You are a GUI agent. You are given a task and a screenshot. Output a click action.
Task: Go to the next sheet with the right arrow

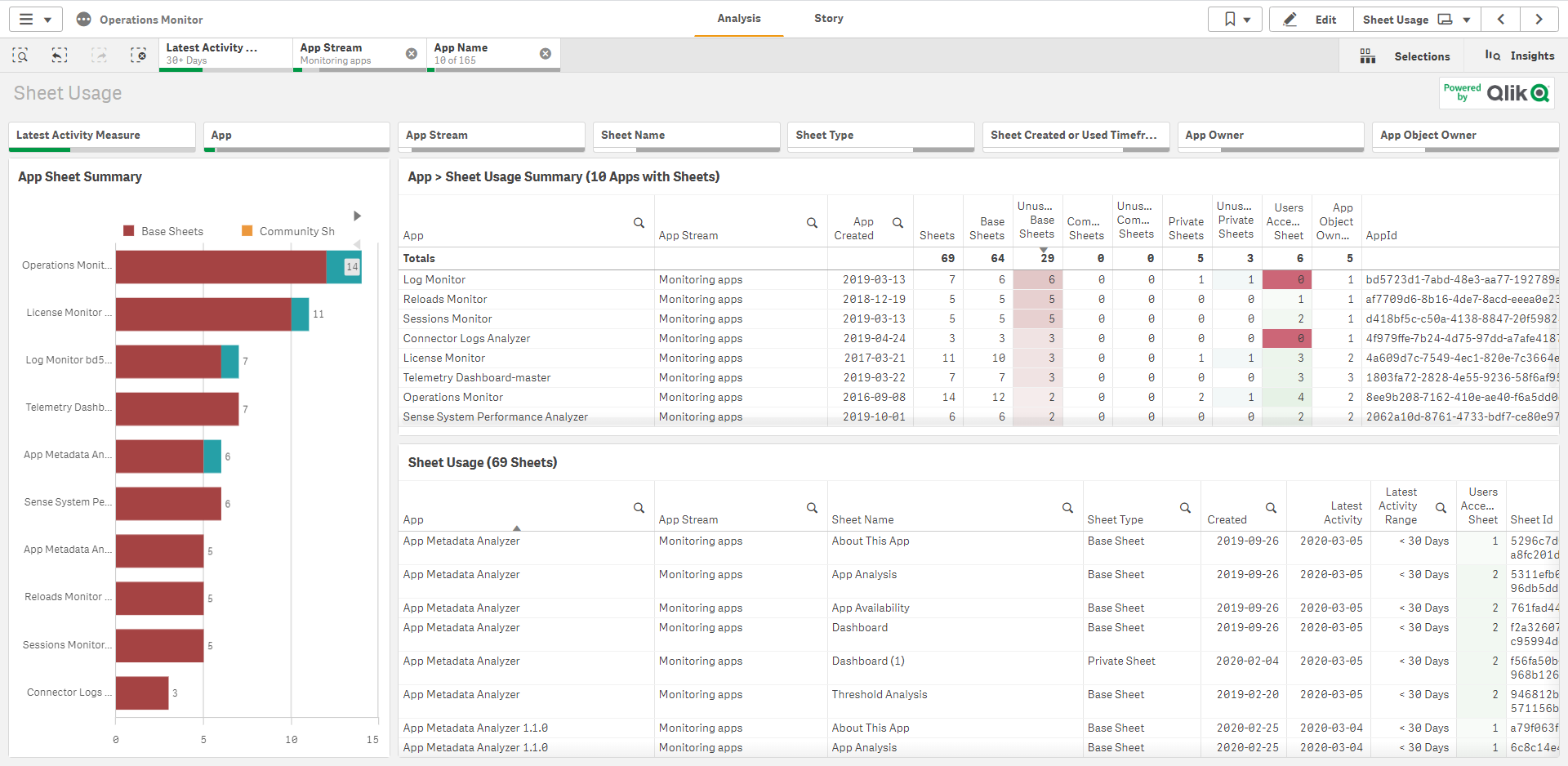(1539, 19)
